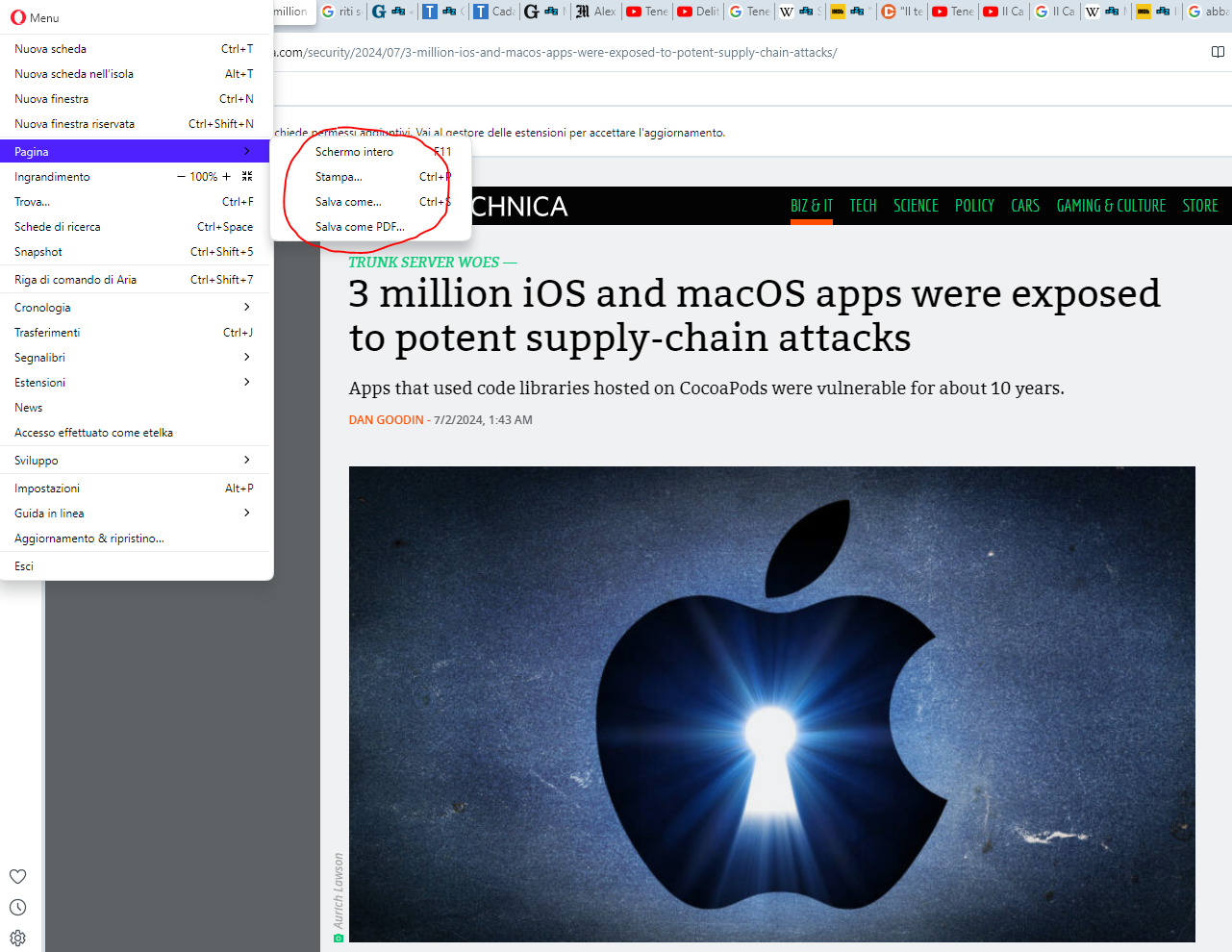The width and height of the screenshot is (1232, 952).
Task: Select Schermo intero in the submenu
Action: [371, 152]
